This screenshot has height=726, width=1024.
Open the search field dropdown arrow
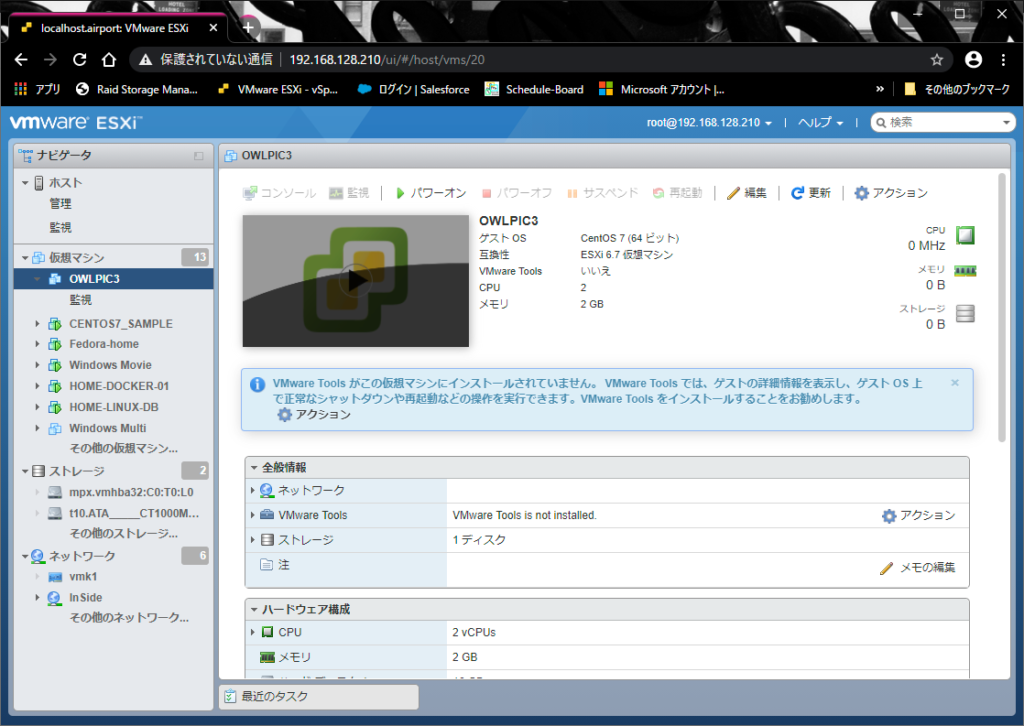tap(1006, 123)
